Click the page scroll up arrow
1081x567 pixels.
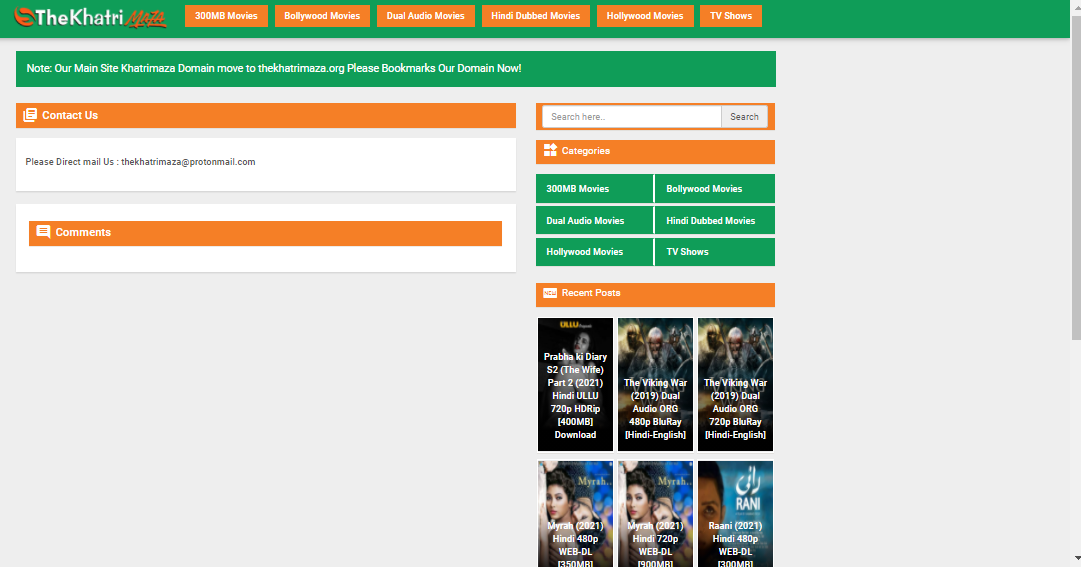pyautogui.click(x=1075, y=6)
